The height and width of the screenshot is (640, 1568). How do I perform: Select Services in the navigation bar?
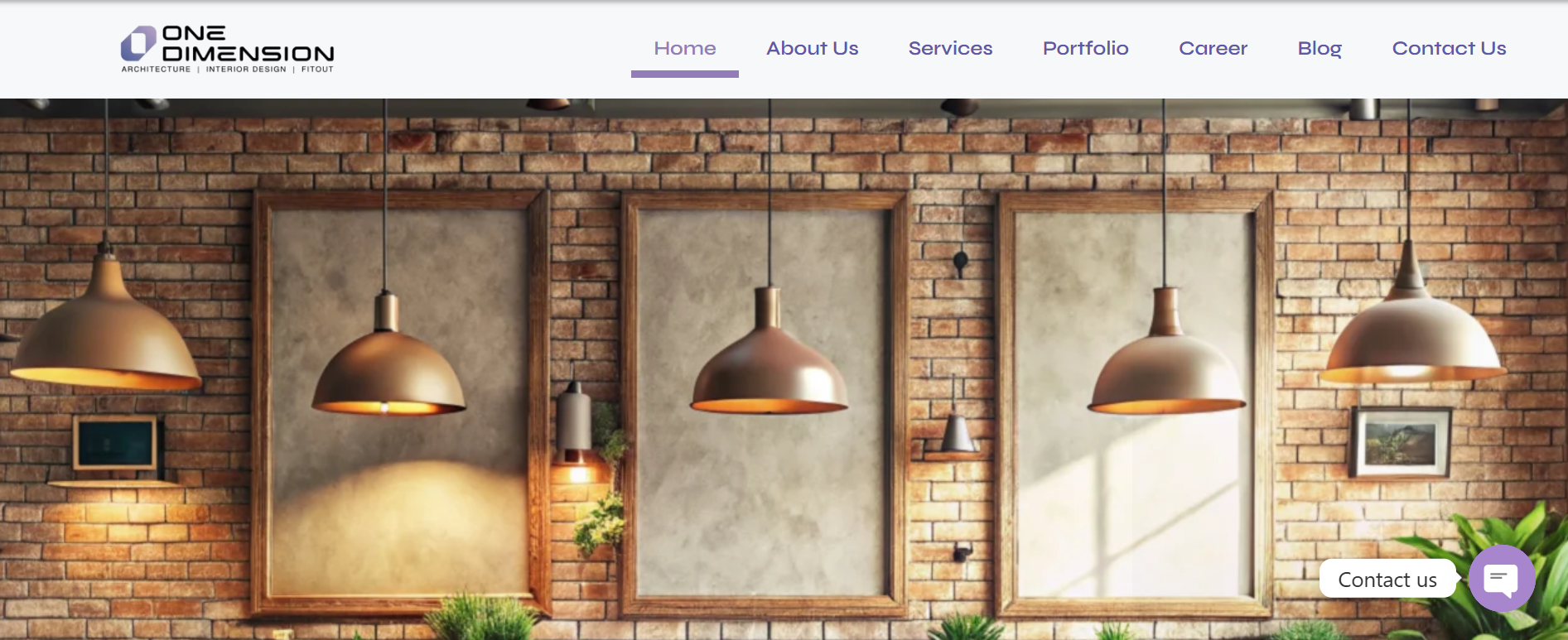950,48
